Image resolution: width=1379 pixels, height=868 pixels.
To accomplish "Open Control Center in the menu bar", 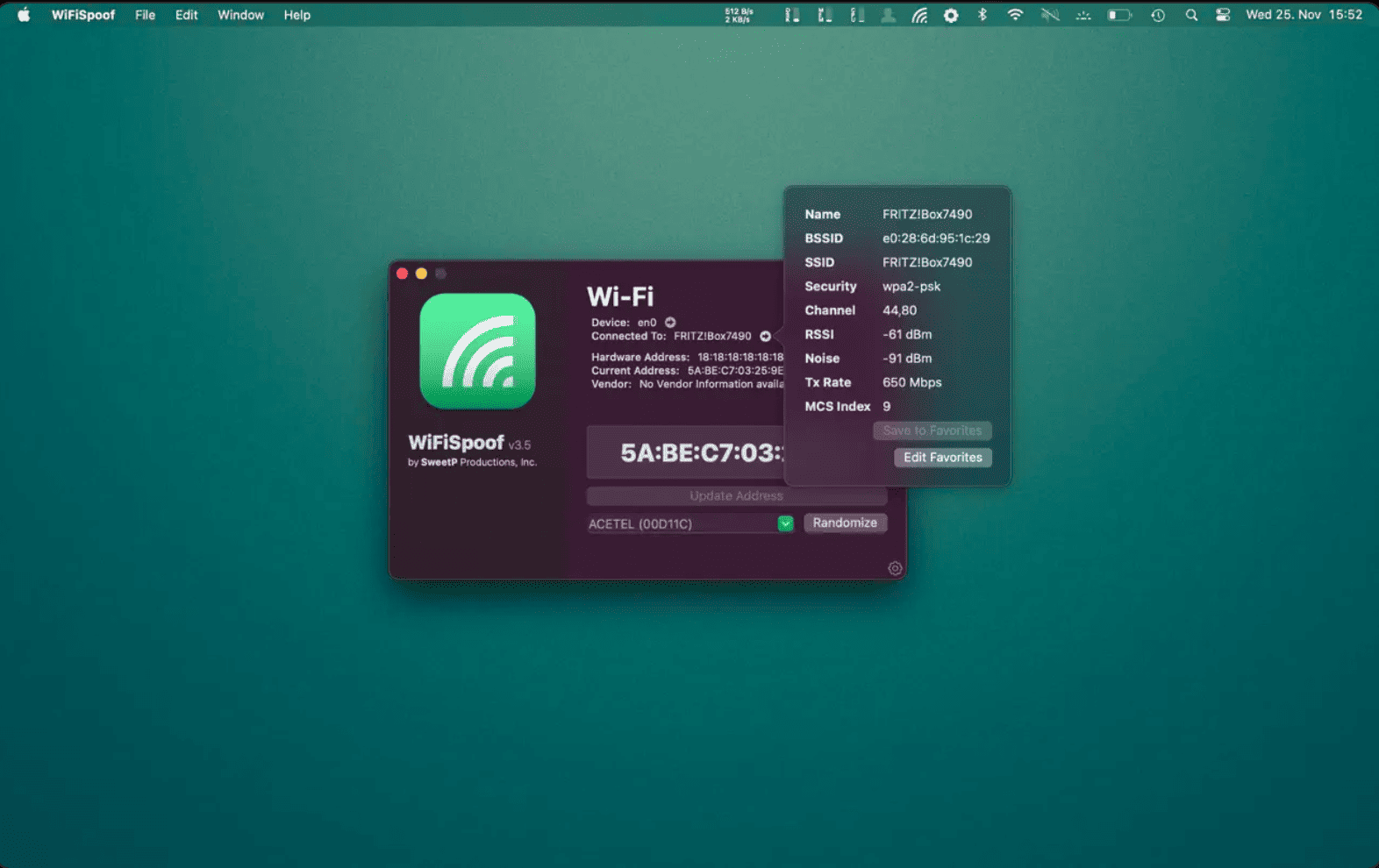I will [1223, 15].
